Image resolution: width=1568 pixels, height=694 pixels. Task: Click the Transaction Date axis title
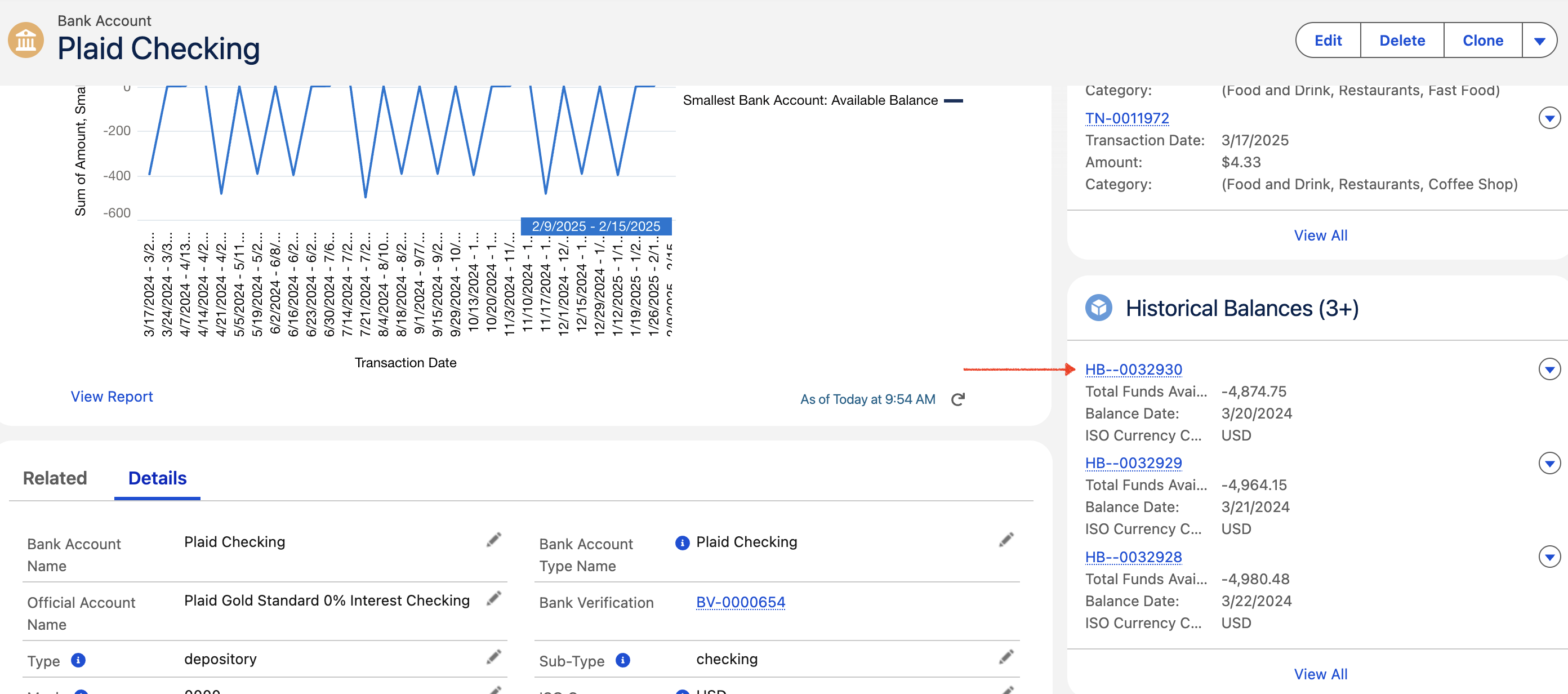click(406, 363)
